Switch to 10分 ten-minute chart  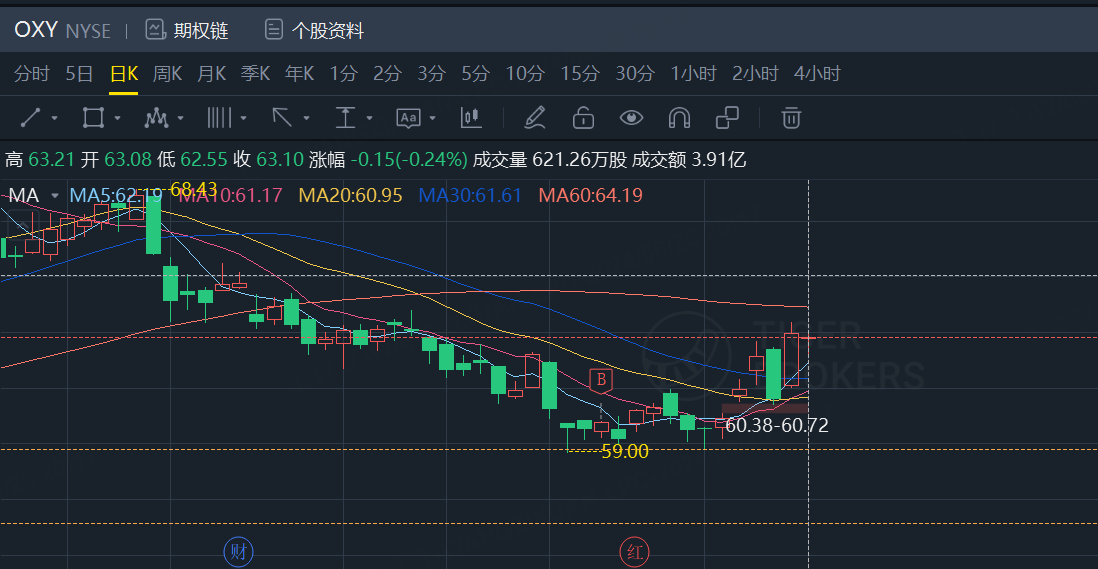pos(525,73)
